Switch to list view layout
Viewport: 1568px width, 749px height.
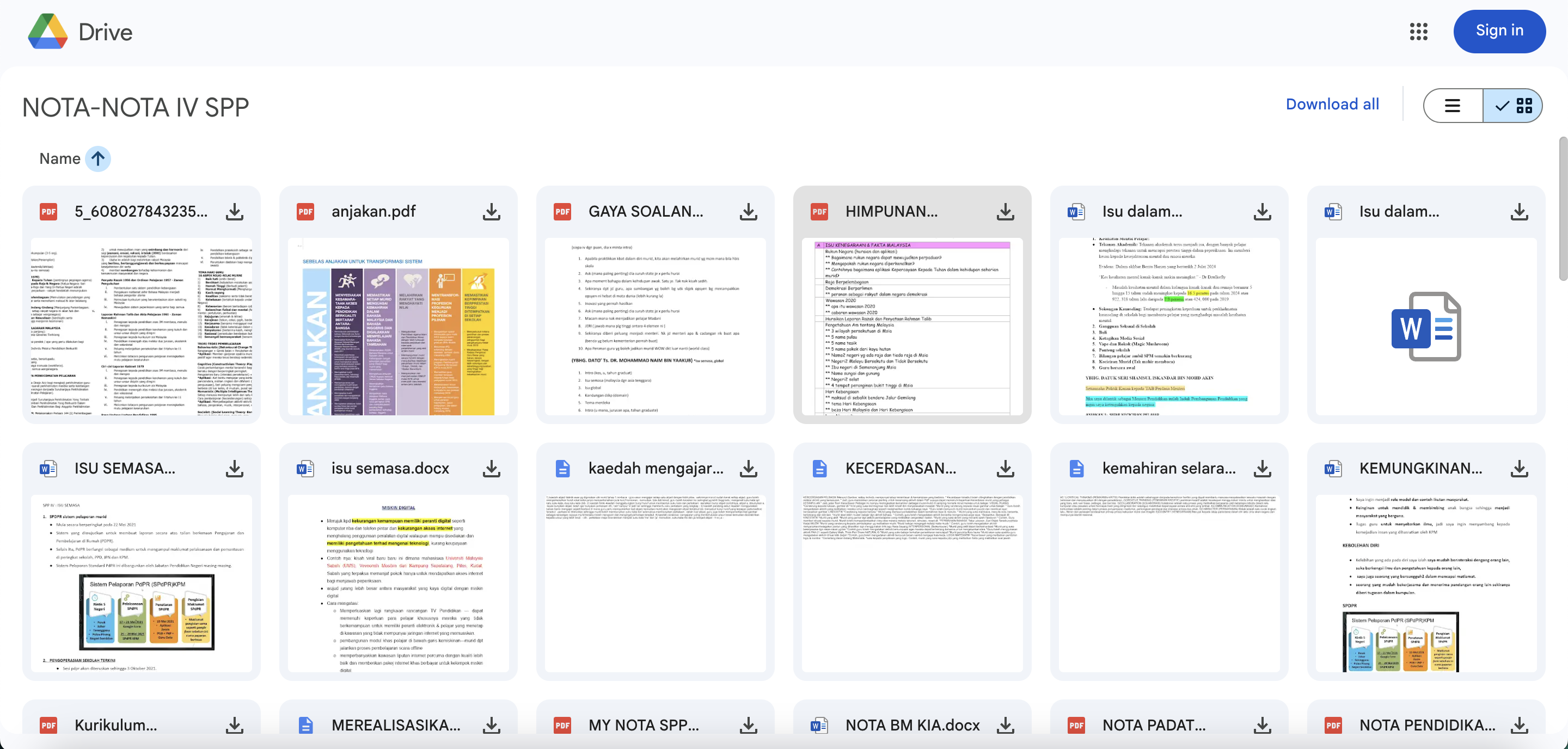point(1453,106)
